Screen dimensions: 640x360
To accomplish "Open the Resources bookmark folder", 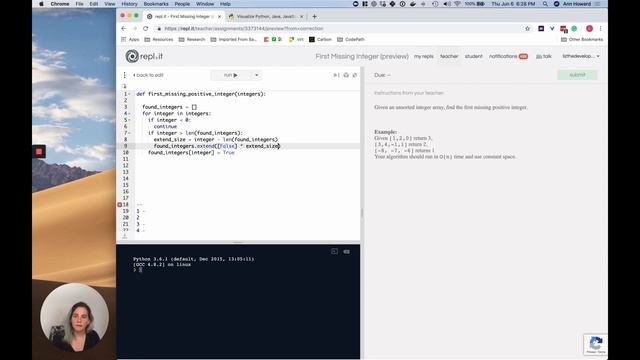I will [x=159, y=40].
